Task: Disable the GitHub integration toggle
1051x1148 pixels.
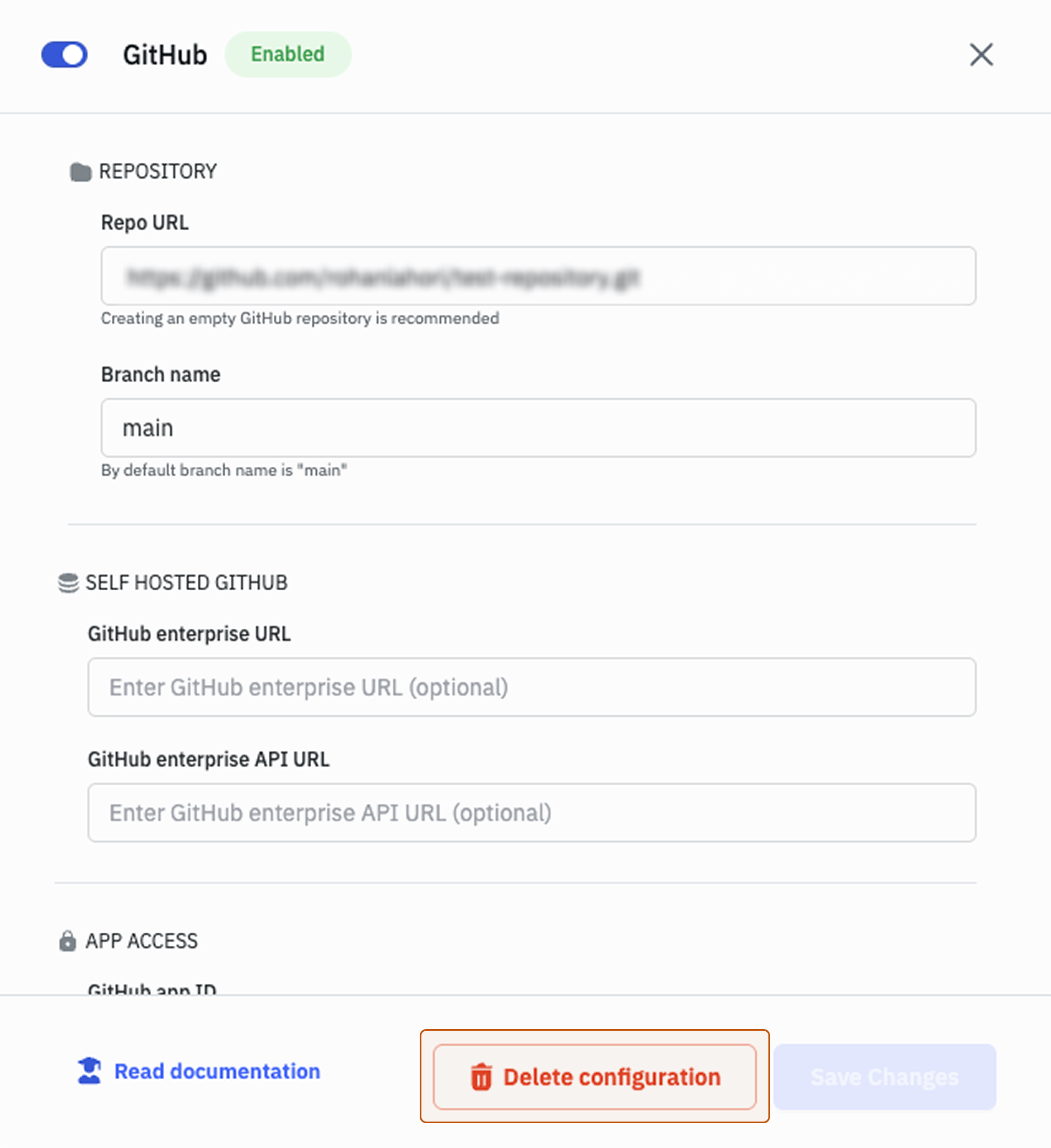Action: click(x=64, y=55)
